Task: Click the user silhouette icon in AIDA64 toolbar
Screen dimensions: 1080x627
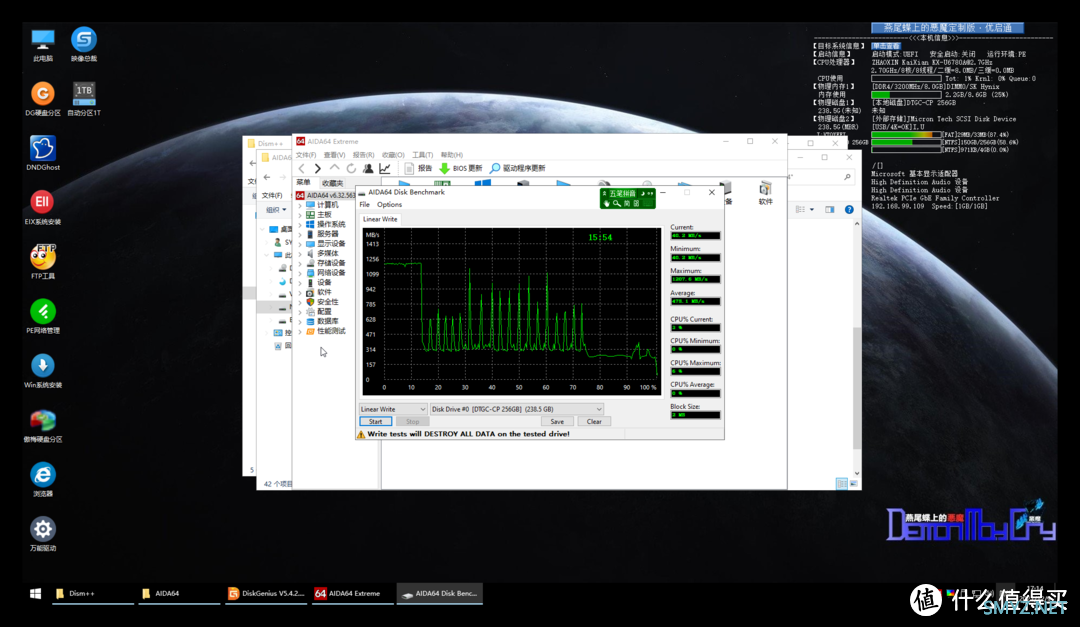Action: (x=368, y=168)
